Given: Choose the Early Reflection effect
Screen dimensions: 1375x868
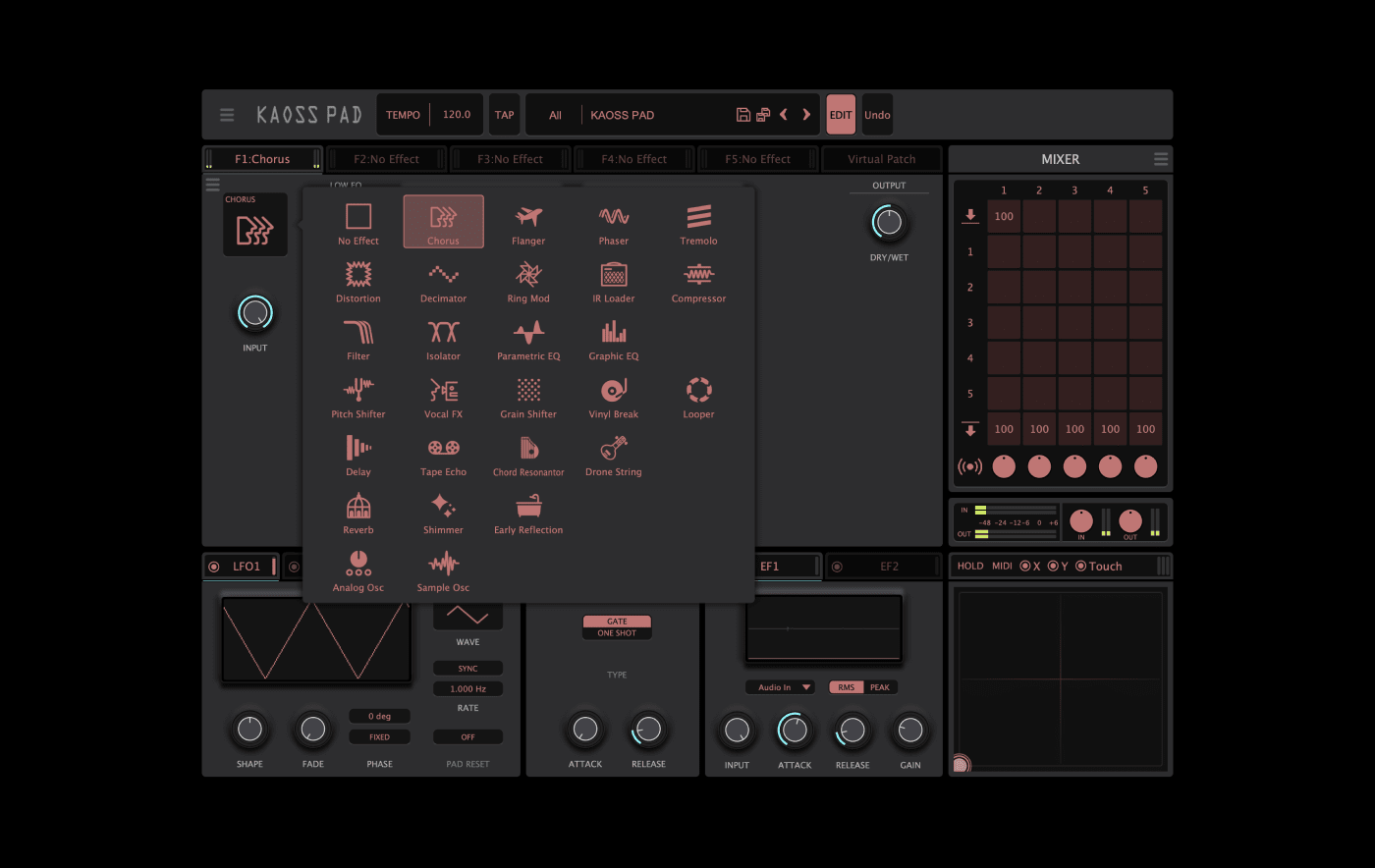Looking at the screenshot, I should (x=528, y=512).
